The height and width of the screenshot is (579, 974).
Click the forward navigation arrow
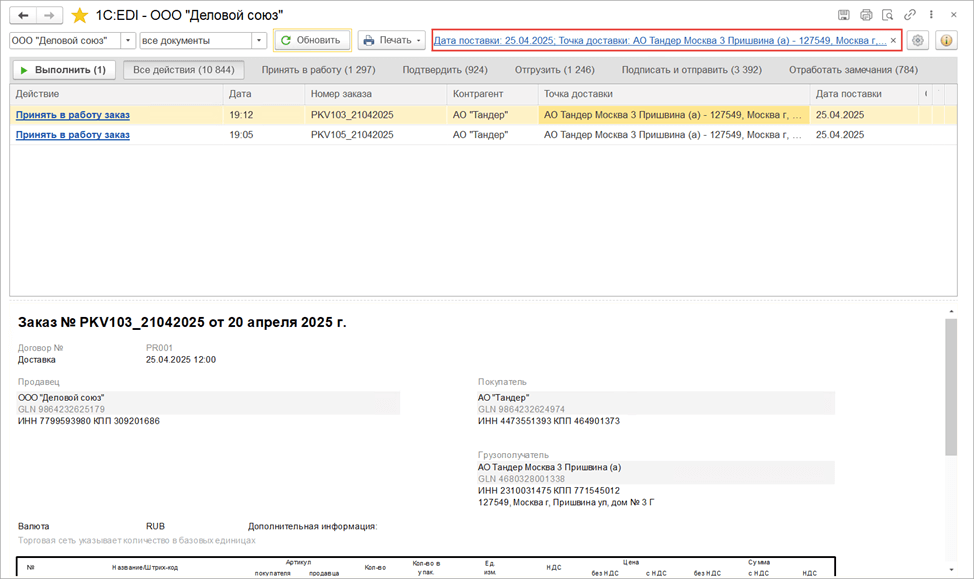[x=49, y=15]
